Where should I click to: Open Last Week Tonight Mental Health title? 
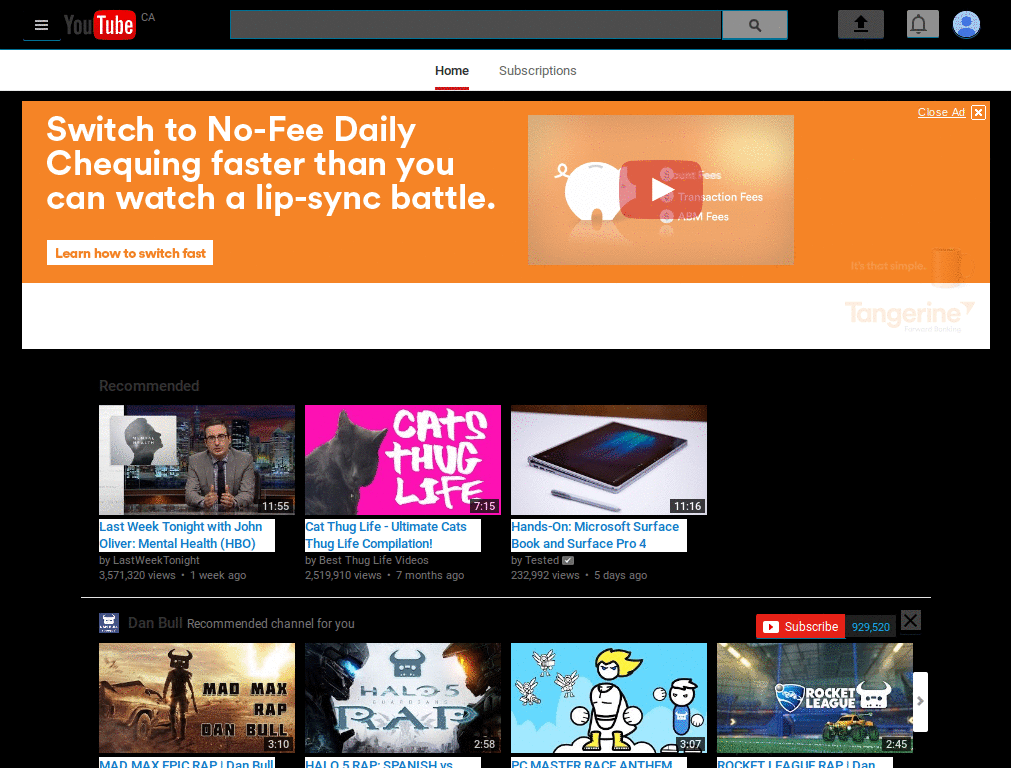tap(181, 535)
